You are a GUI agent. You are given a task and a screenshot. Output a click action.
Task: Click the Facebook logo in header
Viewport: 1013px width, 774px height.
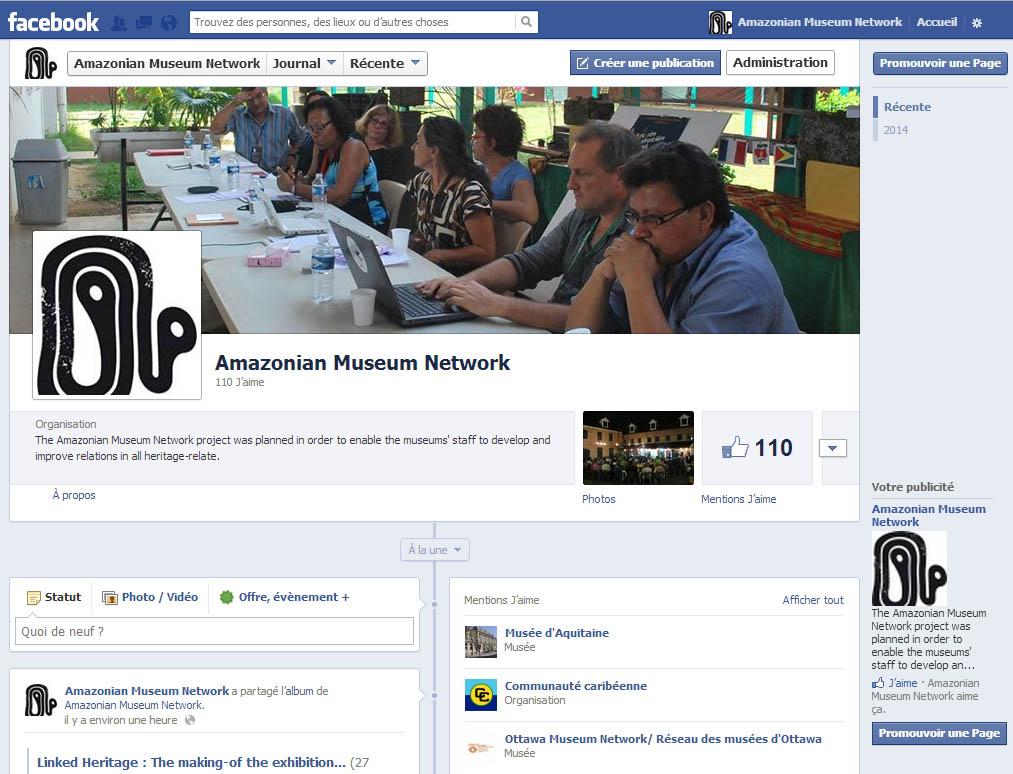[x=54, y=22]
